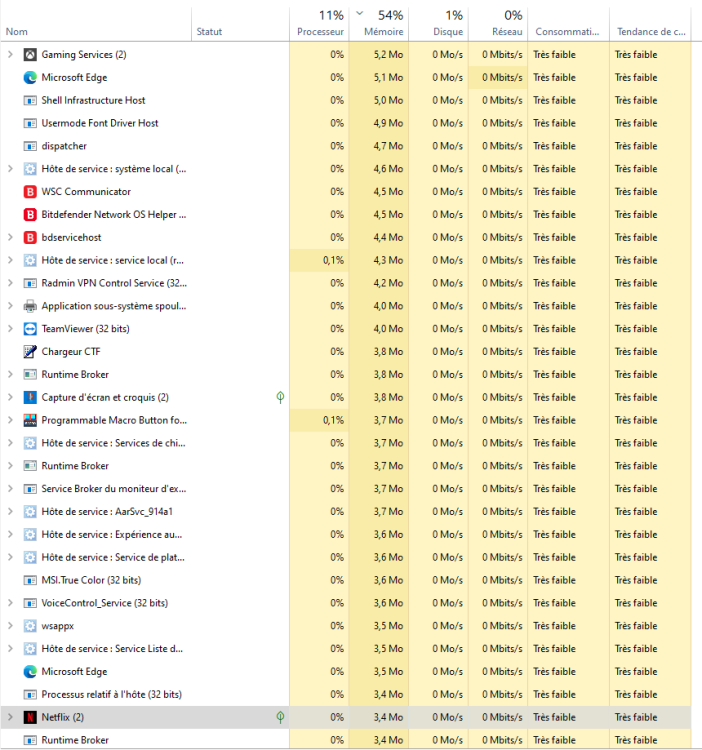
Task: Expand the TeamViewer (32 bits) entry
Action: 10,329
